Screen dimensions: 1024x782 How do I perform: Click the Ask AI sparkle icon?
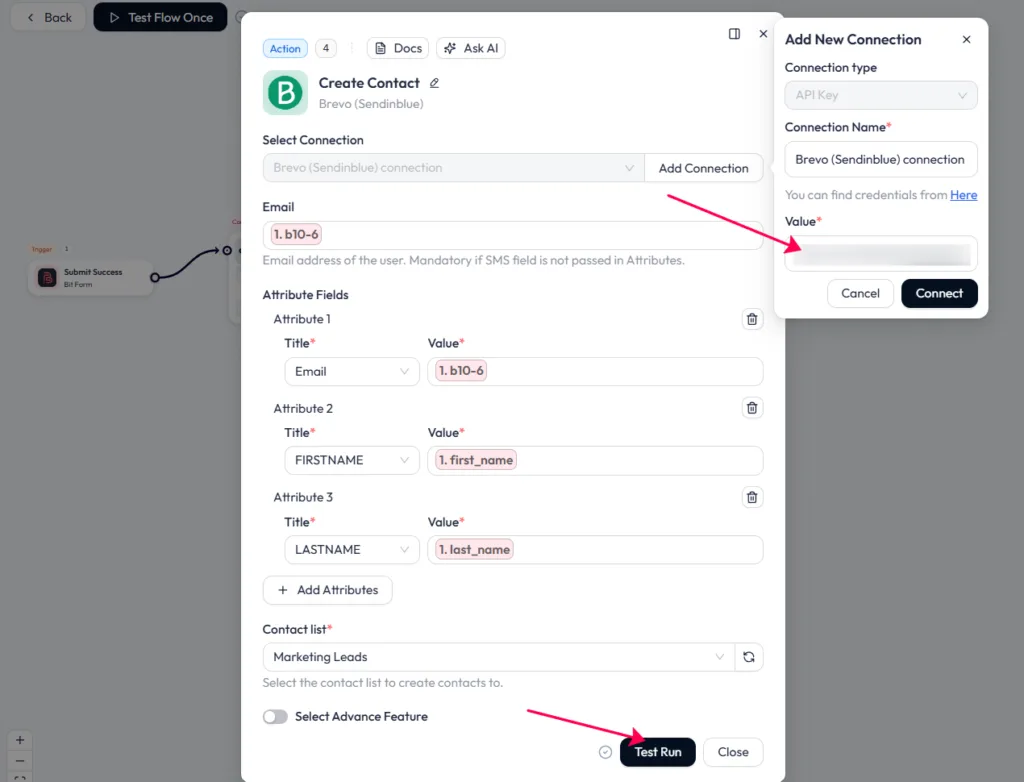tap(450, 48)
